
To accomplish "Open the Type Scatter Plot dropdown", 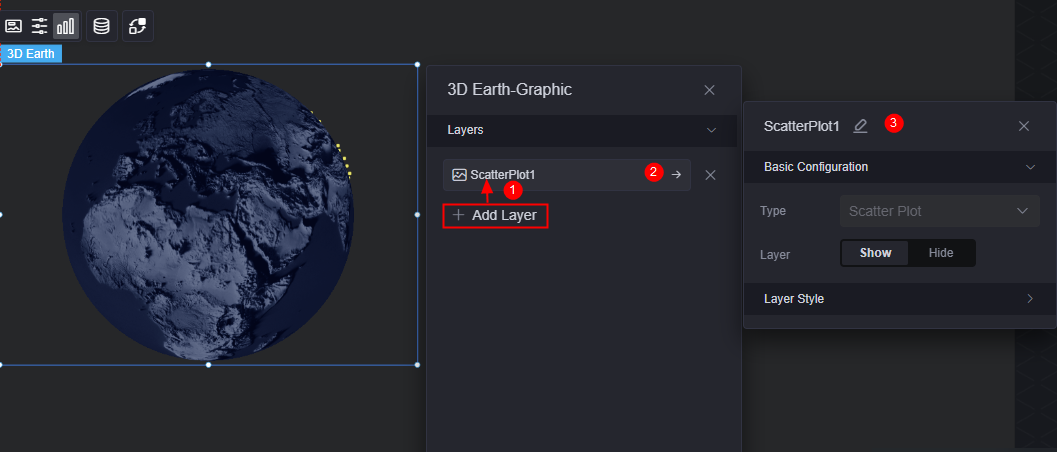I will point(940,212).
